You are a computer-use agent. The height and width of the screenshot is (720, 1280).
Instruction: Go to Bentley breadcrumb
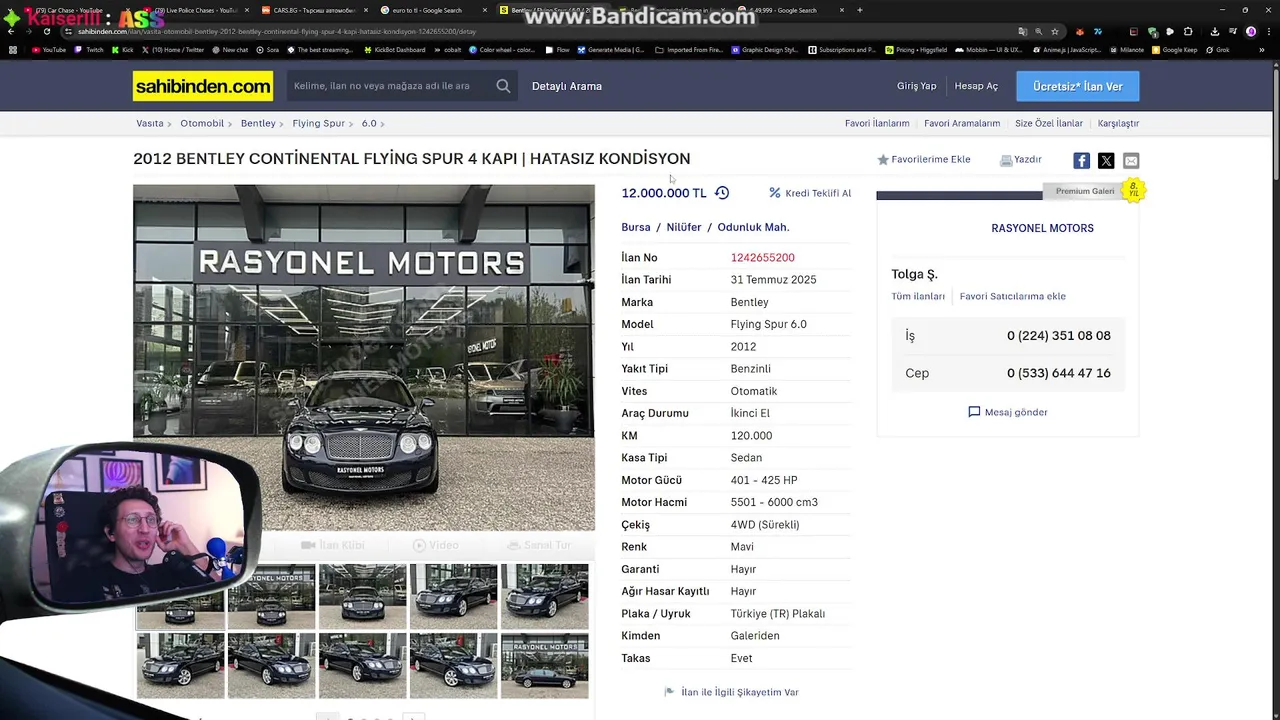[258, 124]
